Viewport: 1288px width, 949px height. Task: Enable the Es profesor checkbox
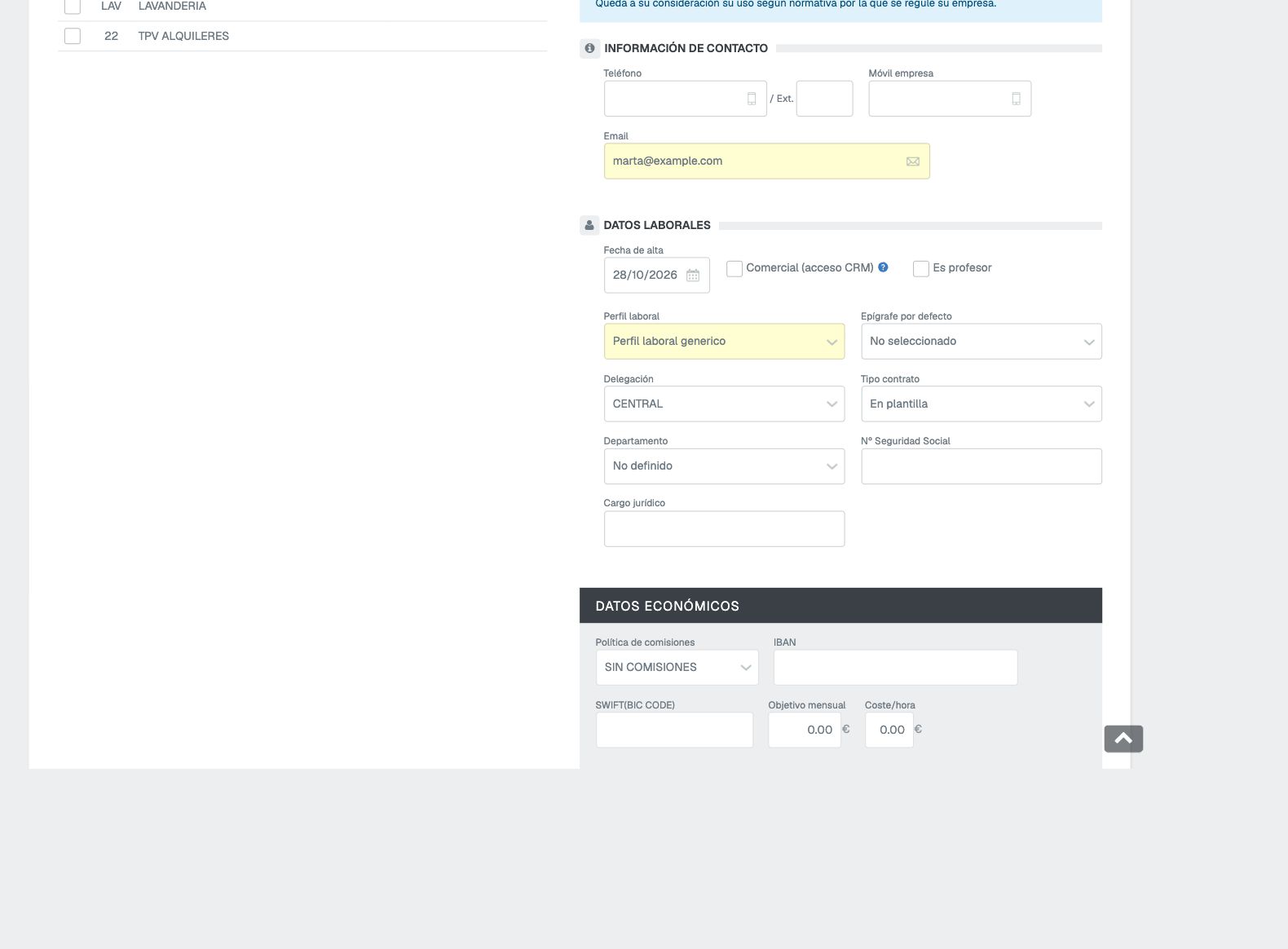point(921,268)
